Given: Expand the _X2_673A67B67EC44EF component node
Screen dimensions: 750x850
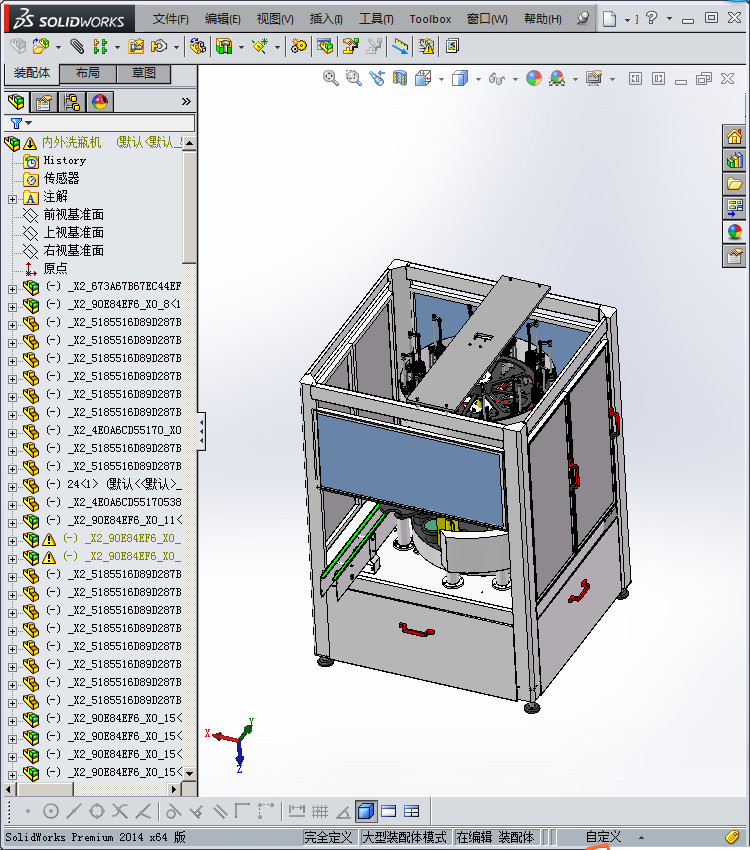Looking at the screenshot, I should [12, 289].
